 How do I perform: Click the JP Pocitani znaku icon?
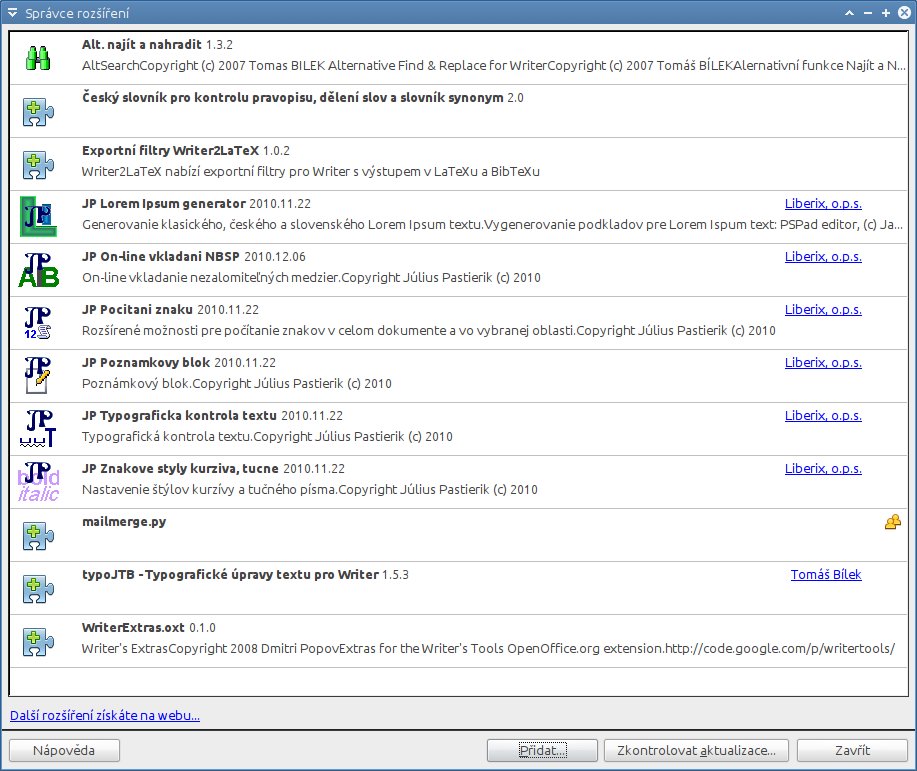coord(38,323)
